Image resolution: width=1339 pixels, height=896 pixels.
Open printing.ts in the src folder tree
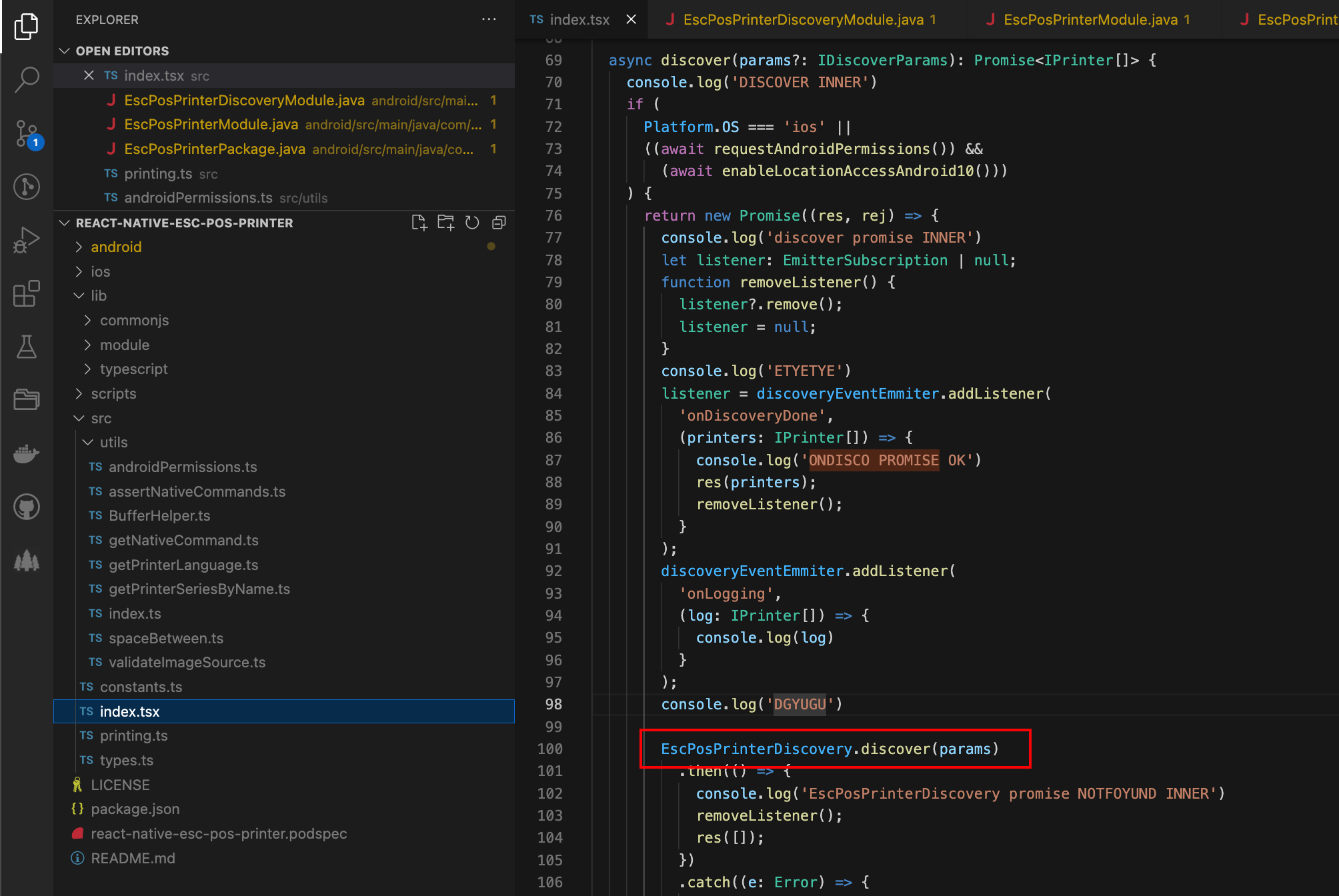[x=133, y=736]
